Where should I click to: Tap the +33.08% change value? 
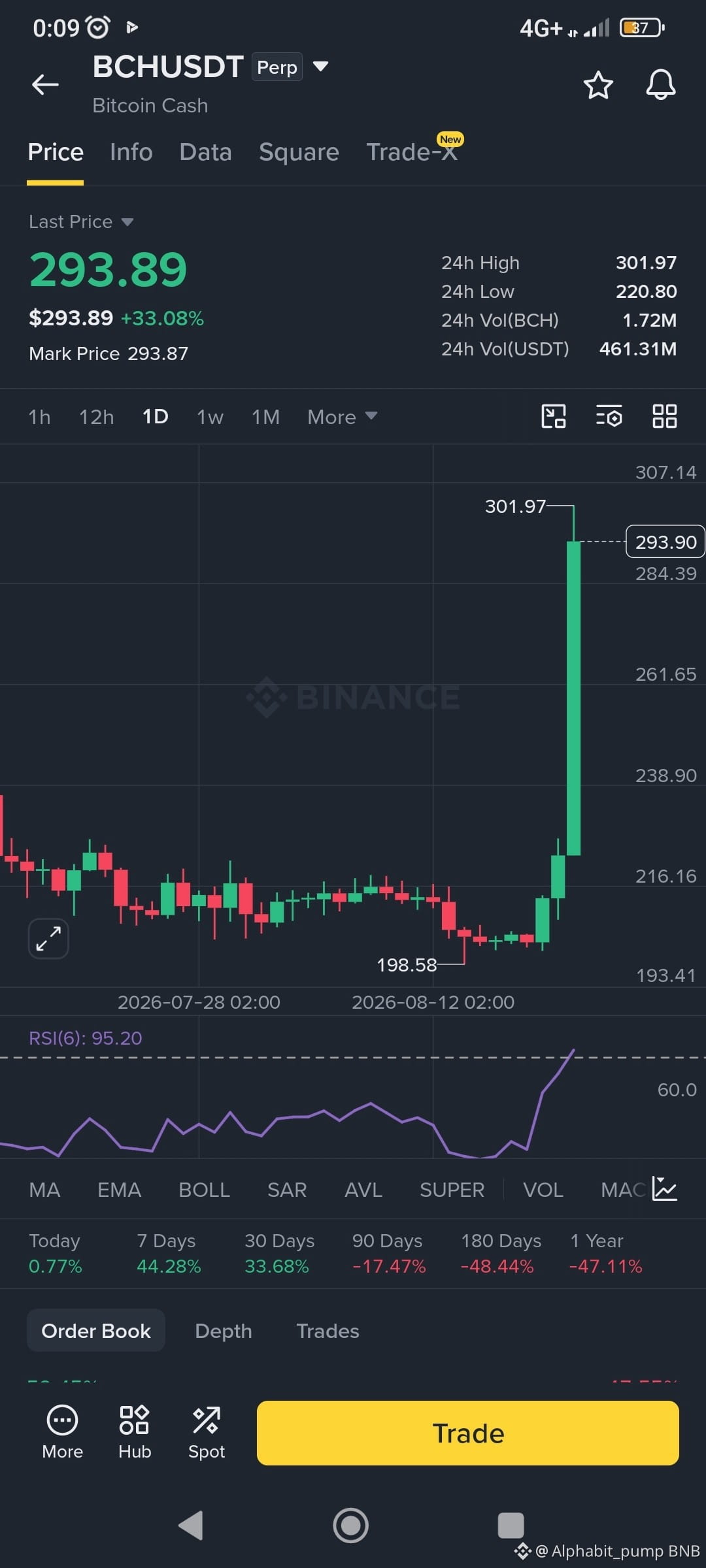(x=162, y=318)
